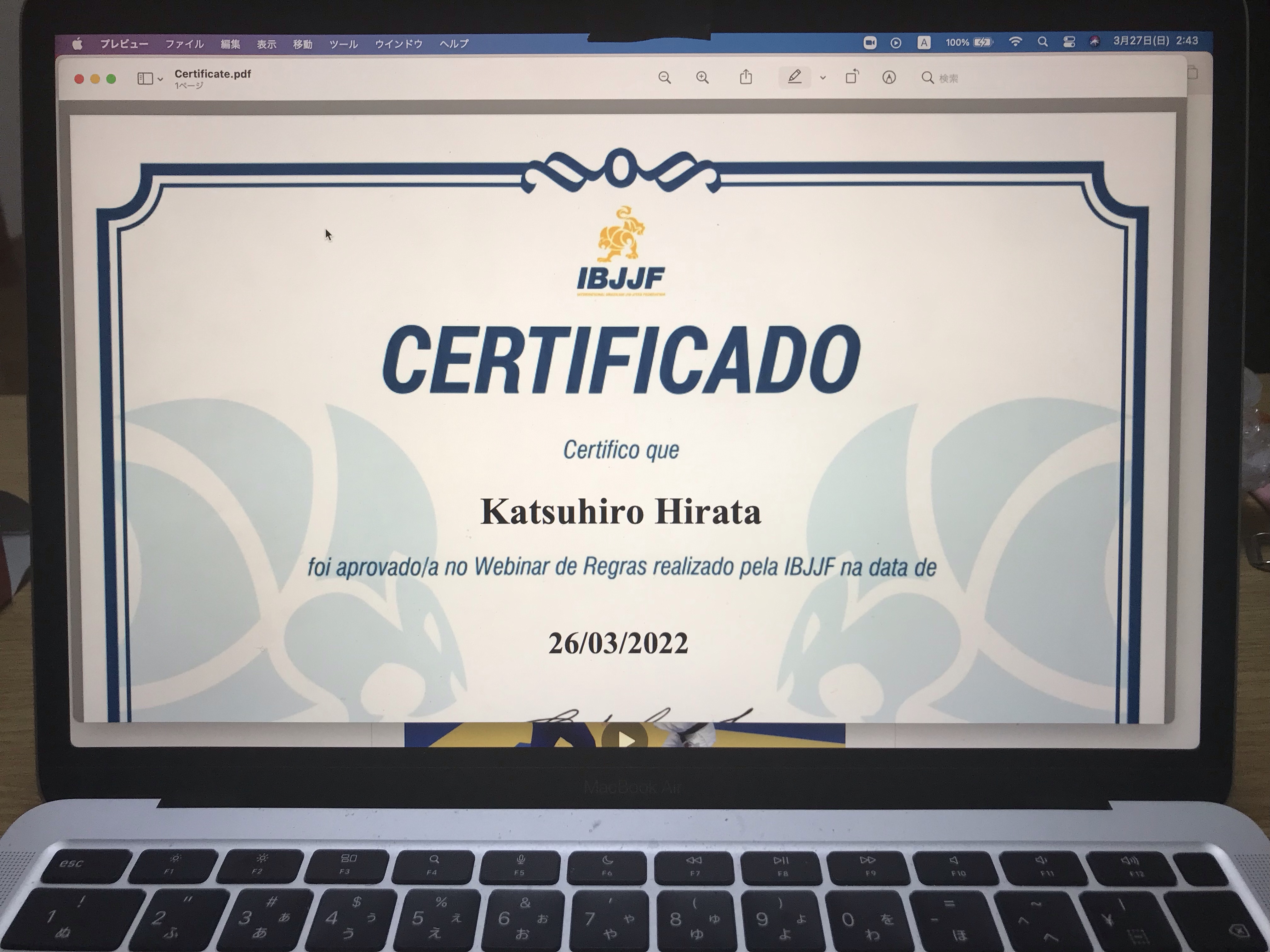The width and height of the screenshot is (1270, 952).
Task: Open the 表示 menu
Action: tap(266, 44)
